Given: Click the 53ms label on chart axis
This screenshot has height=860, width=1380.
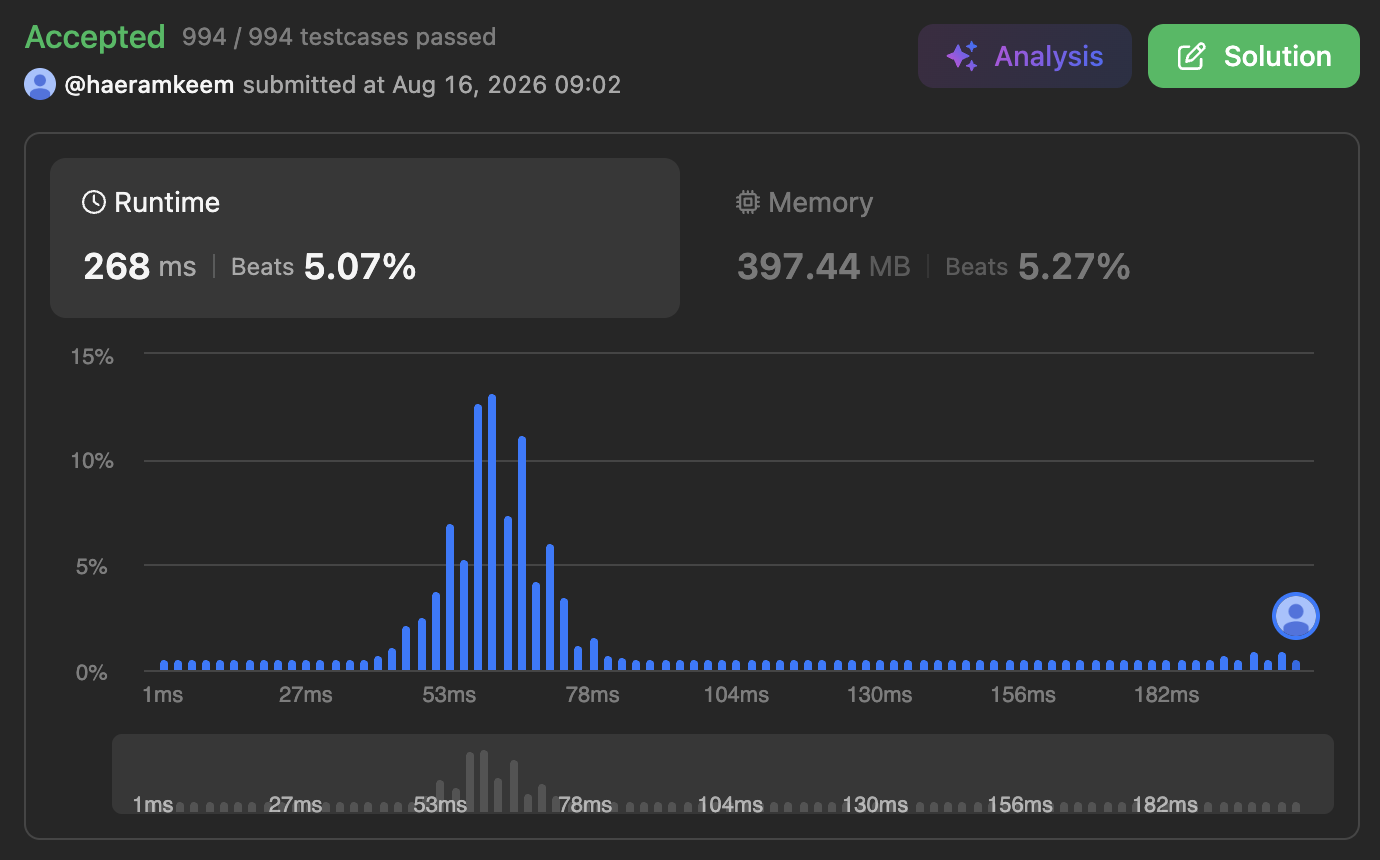Looking at the screenshot, I should click(449, 694).
